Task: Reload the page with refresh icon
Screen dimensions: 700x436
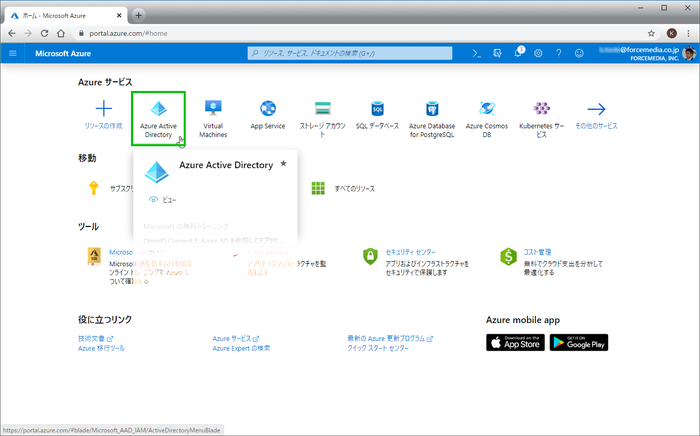Action: pyautogui.click(x=44, y=33)
